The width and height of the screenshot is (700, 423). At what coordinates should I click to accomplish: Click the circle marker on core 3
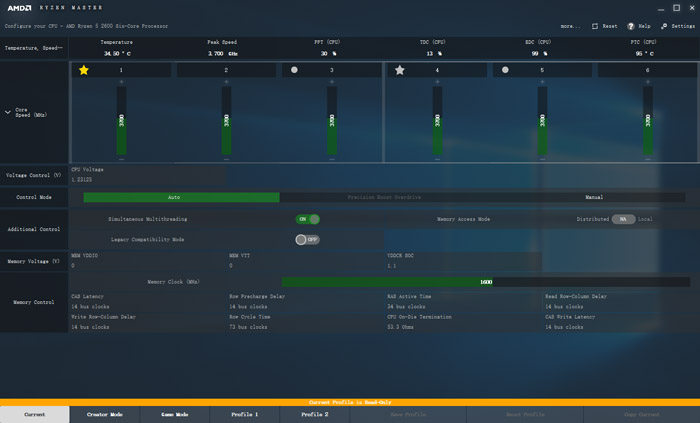point(294,70)
